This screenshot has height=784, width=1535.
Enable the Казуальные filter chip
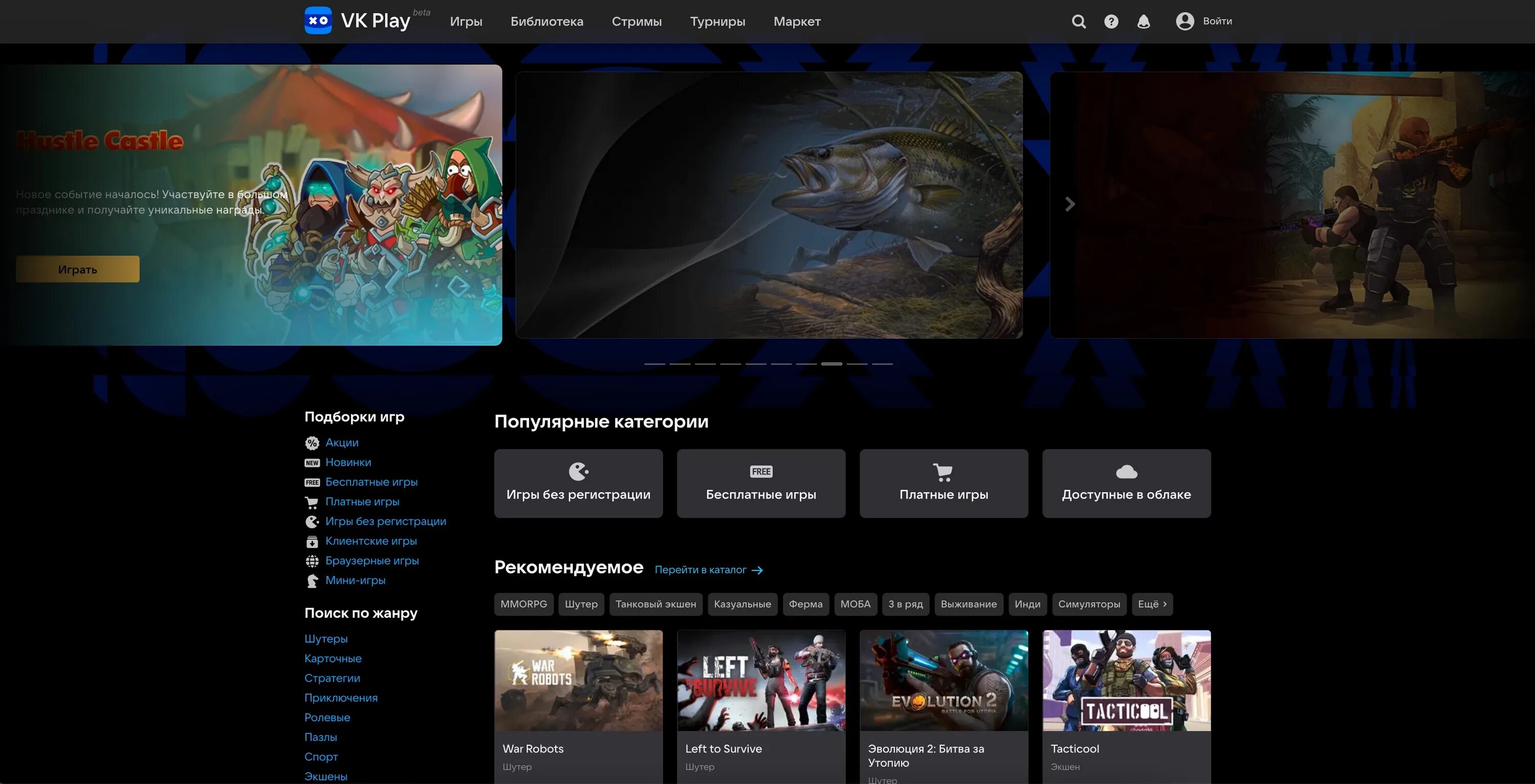tap(742, 604)
